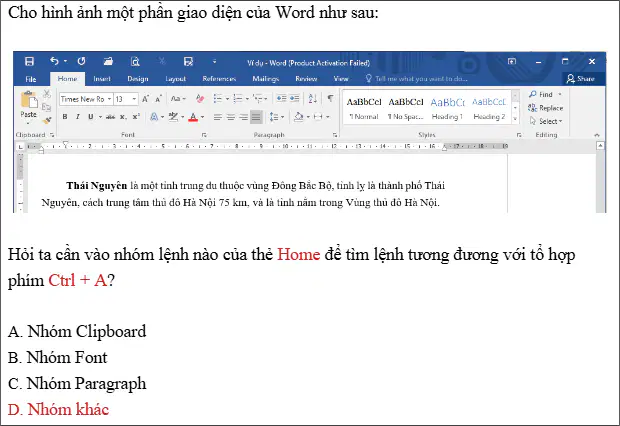Viewport: 620px width, 426px height.
Task: Open the font size 13 dropdown
Action: click(x=134, y=99)
